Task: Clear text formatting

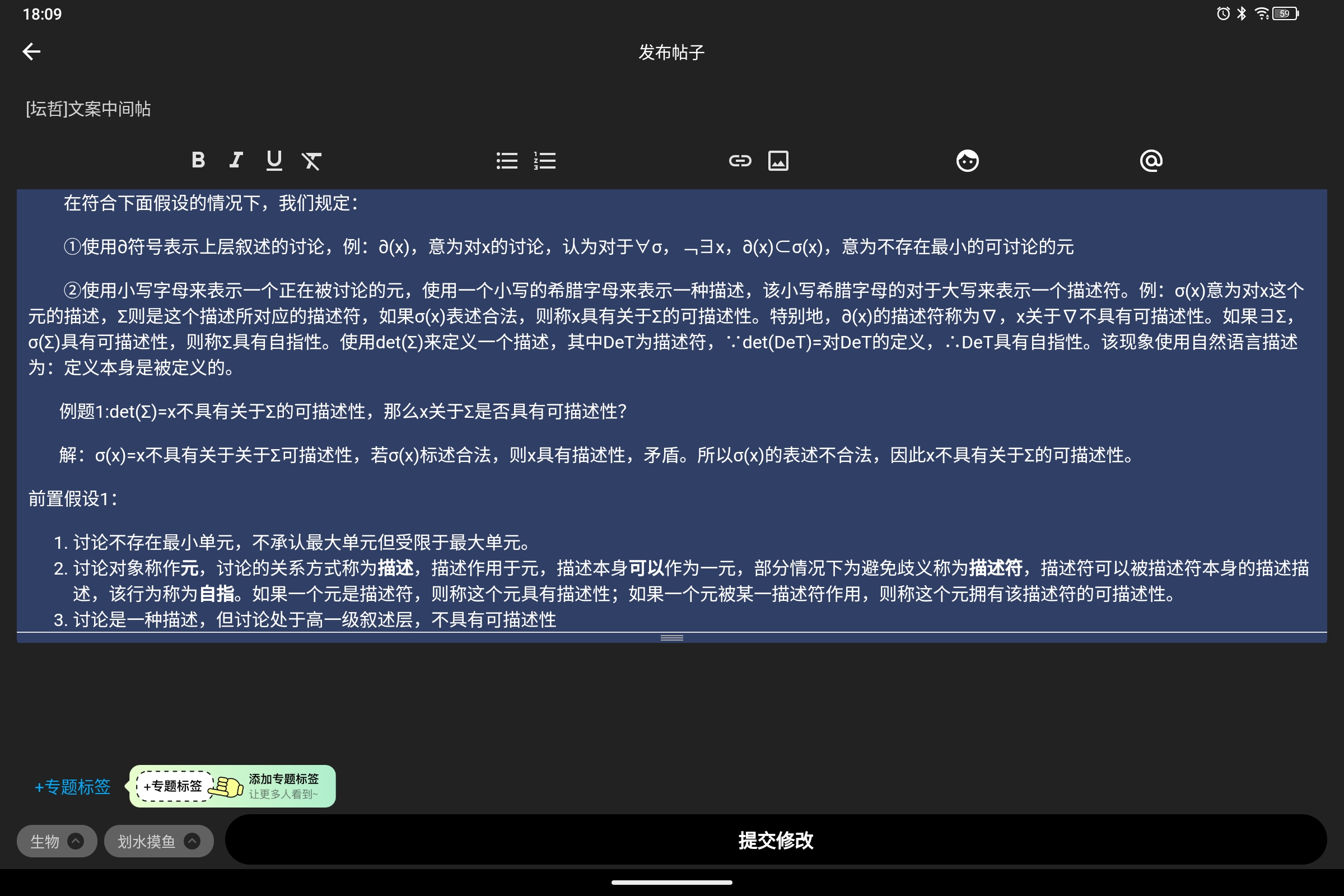Action: [x=311, y=161]
